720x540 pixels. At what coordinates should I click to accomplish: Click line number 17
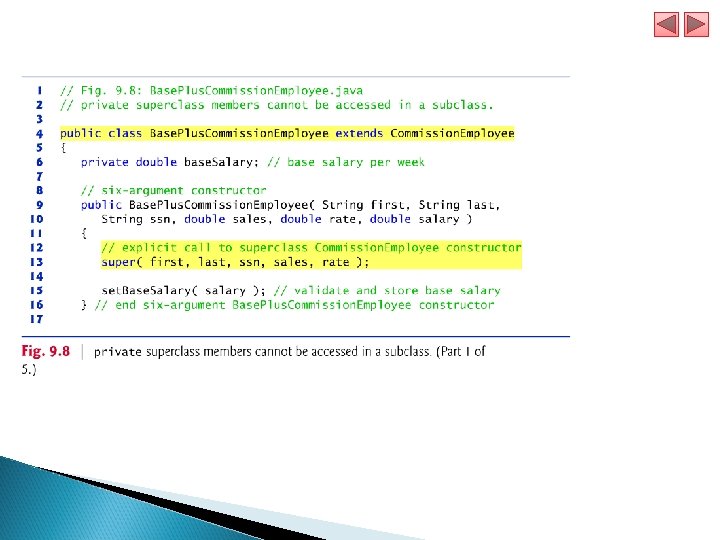[36, 319]
